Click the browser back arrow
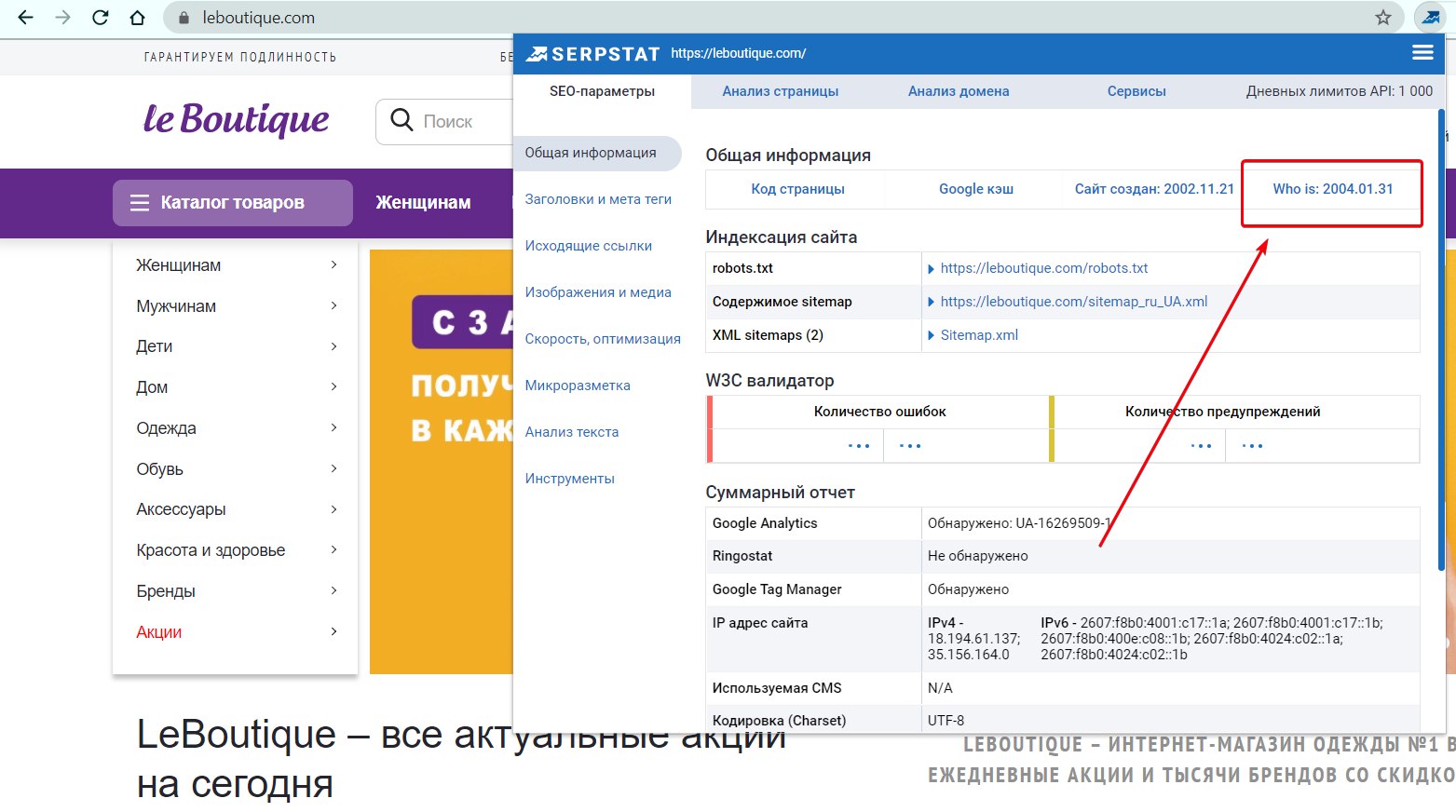This screenshot has height=812, width=1456. 25,18
